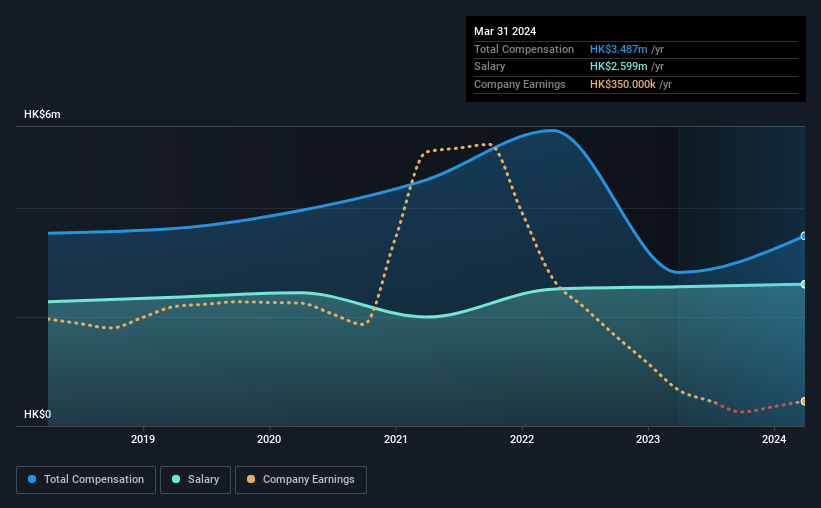Click the HK$2.599m salary value
This screenshot has height=508, width=821.
tap(618, 67)
